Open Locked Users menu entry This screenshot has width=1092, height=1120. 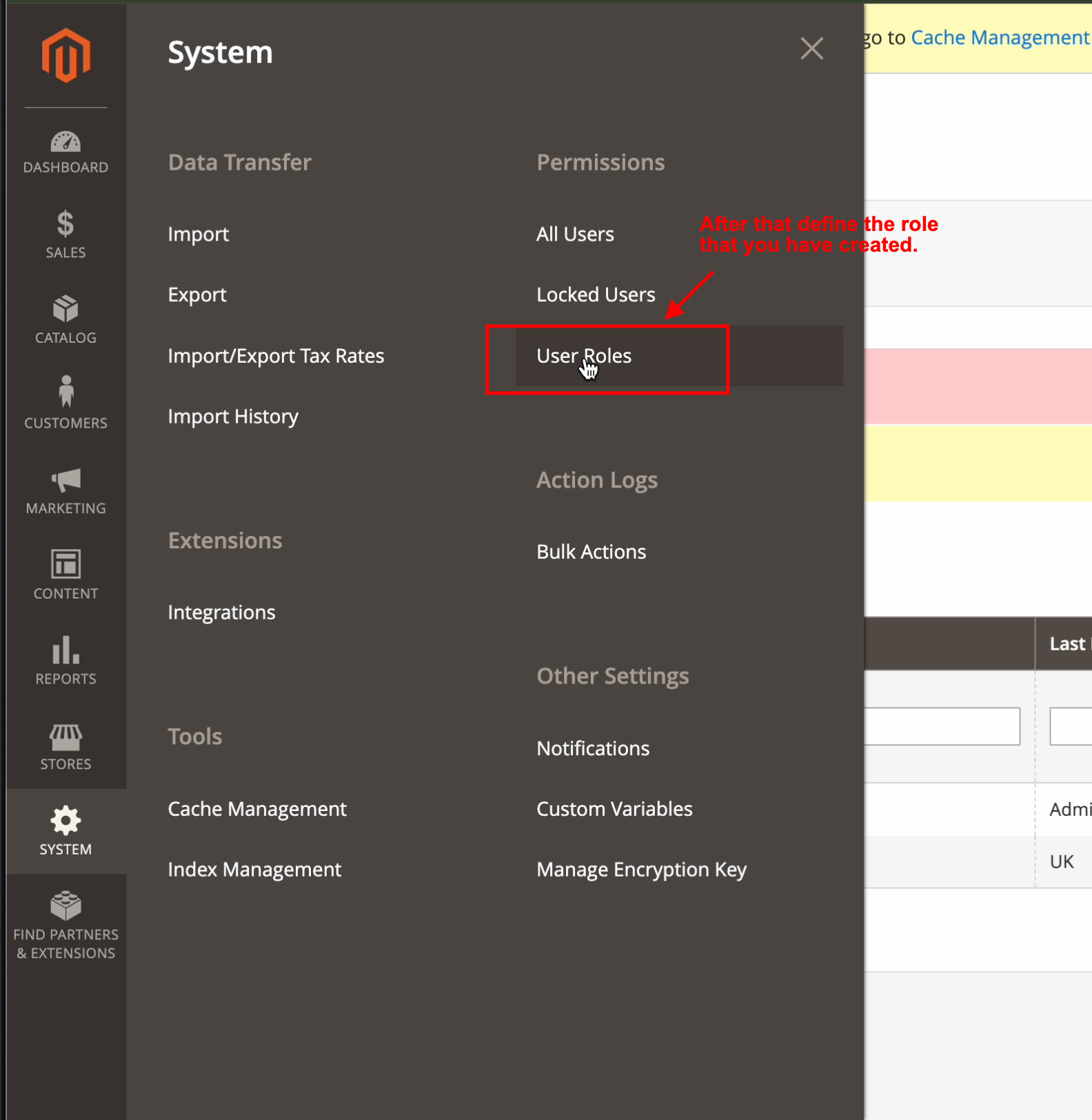[x=596, y=295]
